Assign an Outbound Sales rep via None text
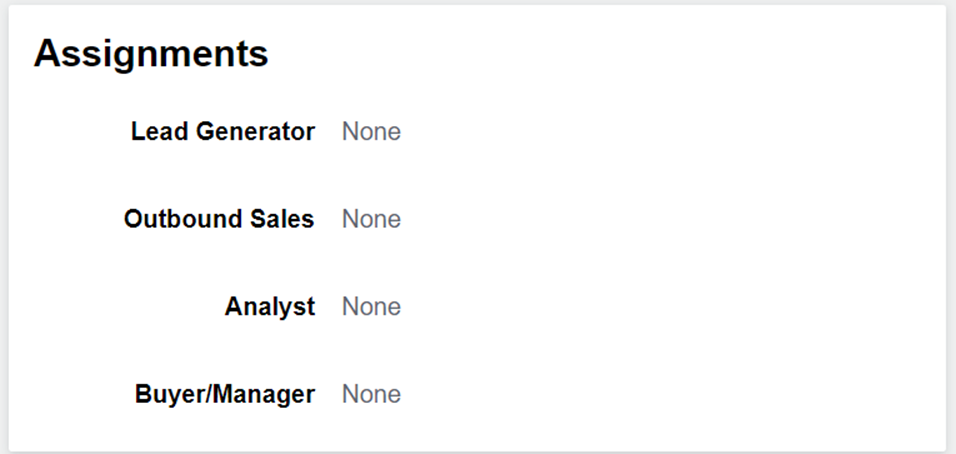 point(371,219)
